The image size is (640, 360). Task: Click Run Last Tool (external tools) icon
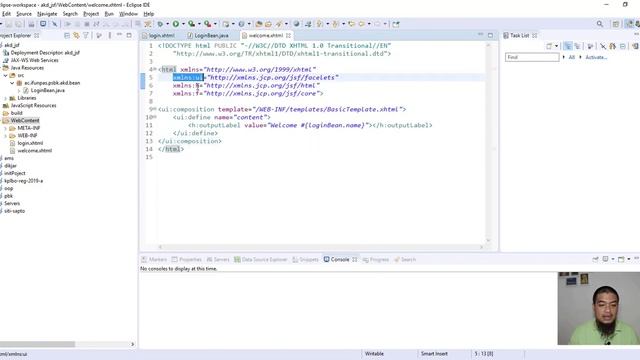(207, 24)
